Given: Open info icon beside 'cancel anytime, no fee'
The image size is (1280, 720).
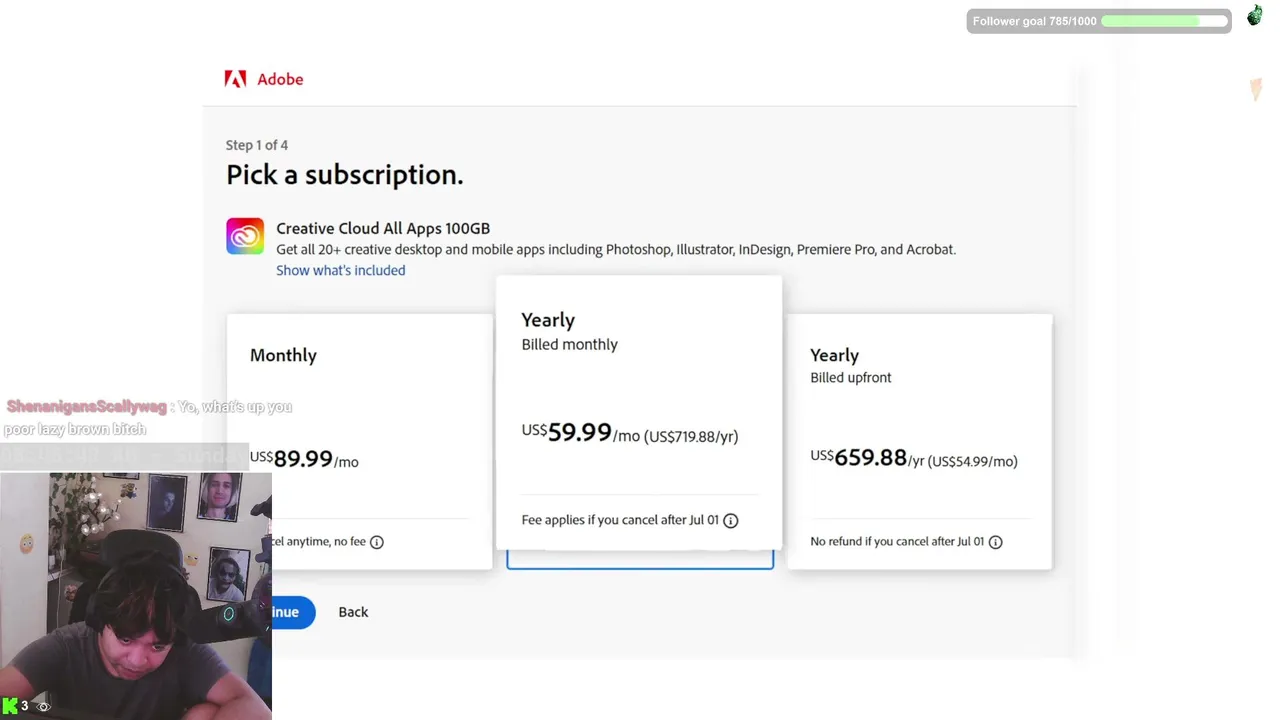Looking at the screenshot, I should coord(377,542).
